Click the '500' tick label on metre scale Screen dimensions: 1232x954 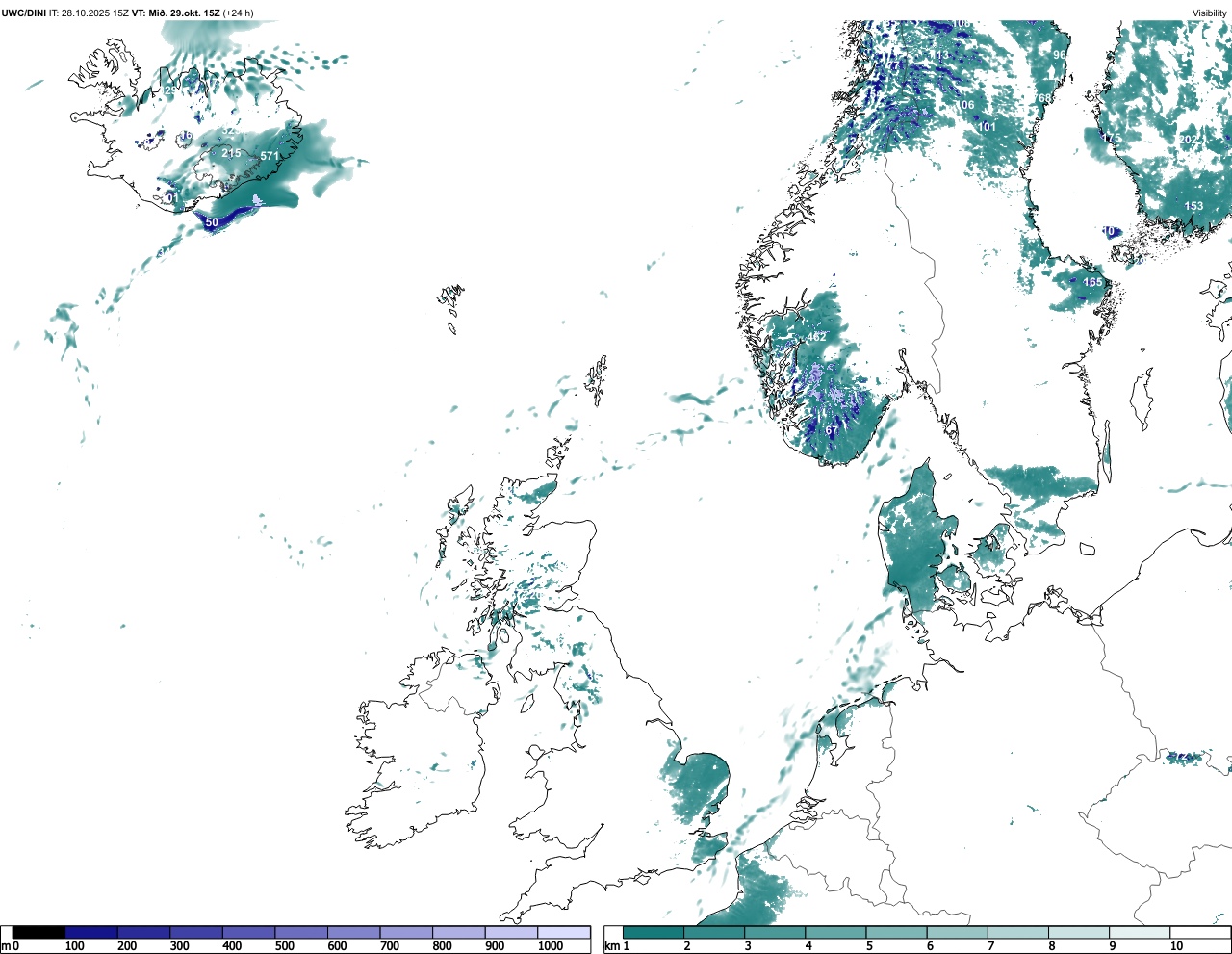[284, 946]
